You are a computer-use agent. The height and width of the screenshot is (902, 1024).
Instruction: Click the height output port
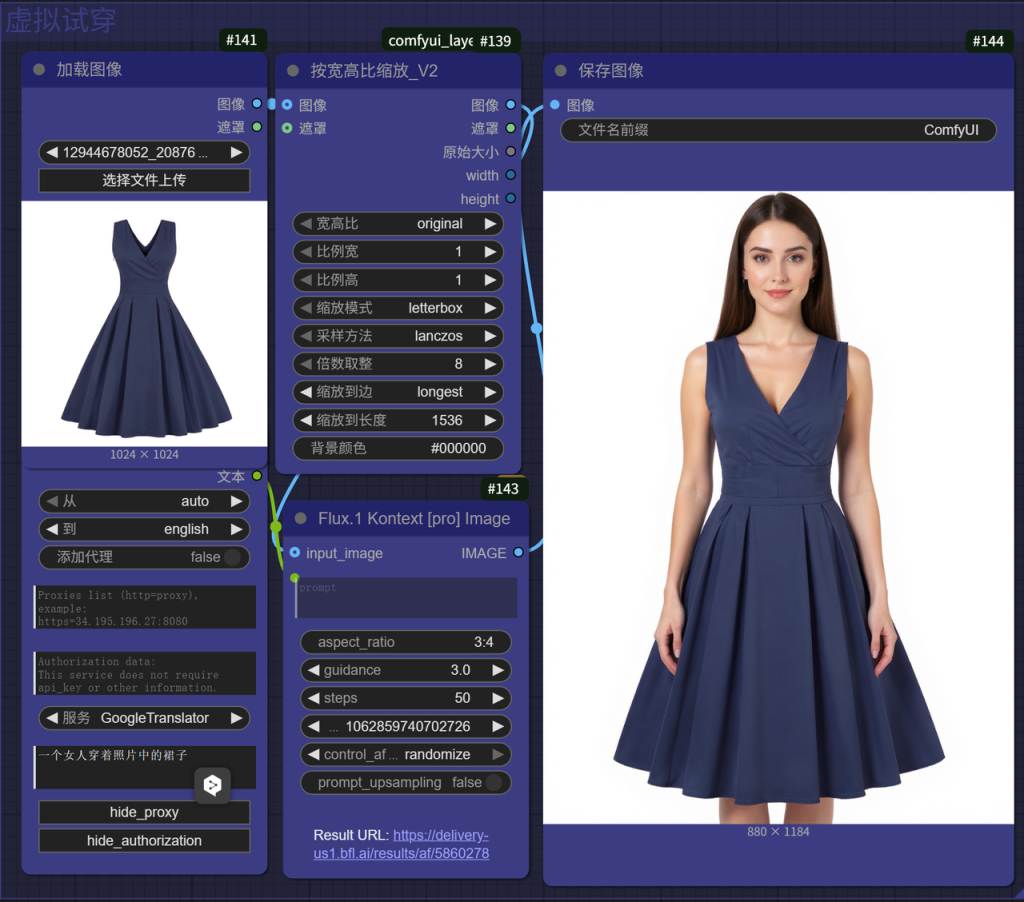[x=511, y=199]
